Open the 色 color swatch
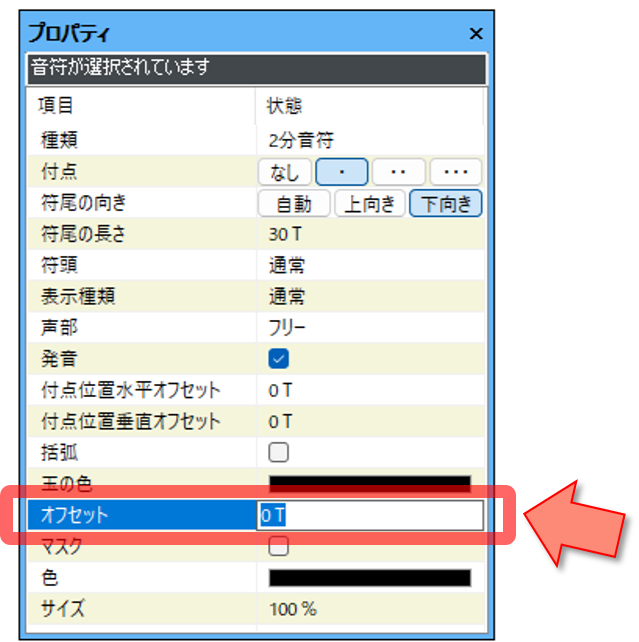This screenshot has width=639, height=642. [370, 578]
